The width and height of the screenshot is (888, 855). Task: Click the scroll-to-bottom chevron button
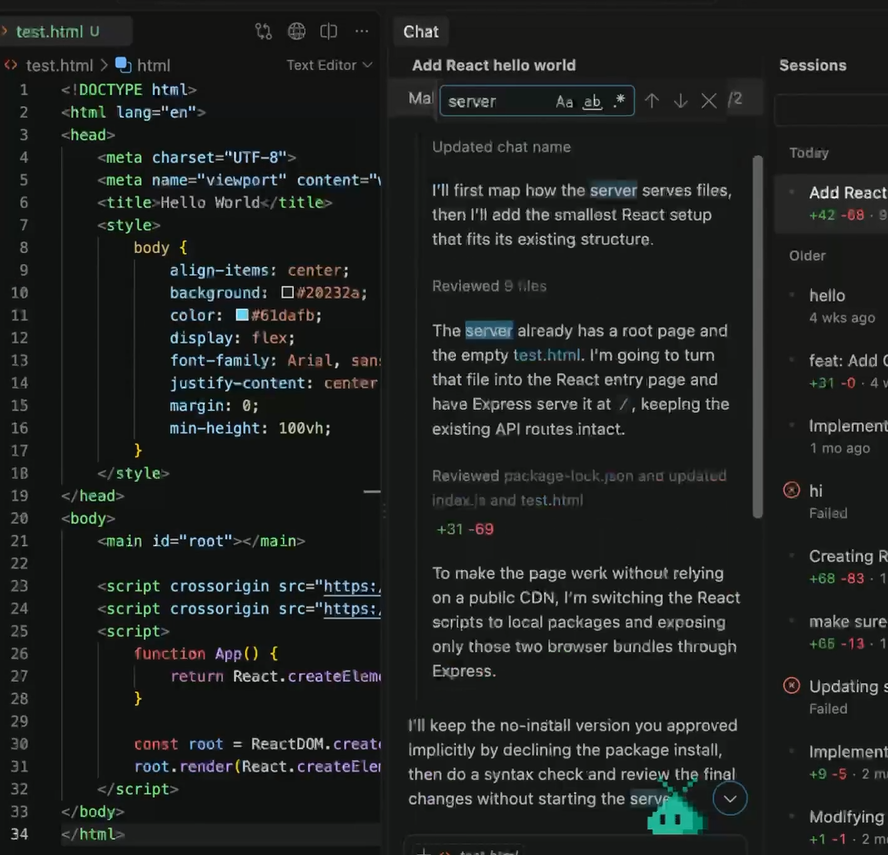click(729, 798)
